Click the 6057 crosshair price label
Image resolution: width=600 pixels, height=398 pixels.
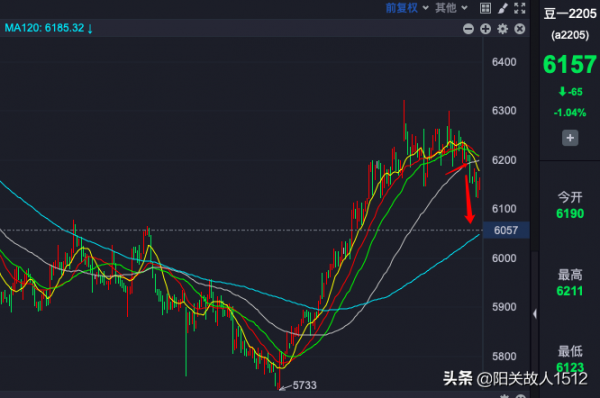click(506, 230)
